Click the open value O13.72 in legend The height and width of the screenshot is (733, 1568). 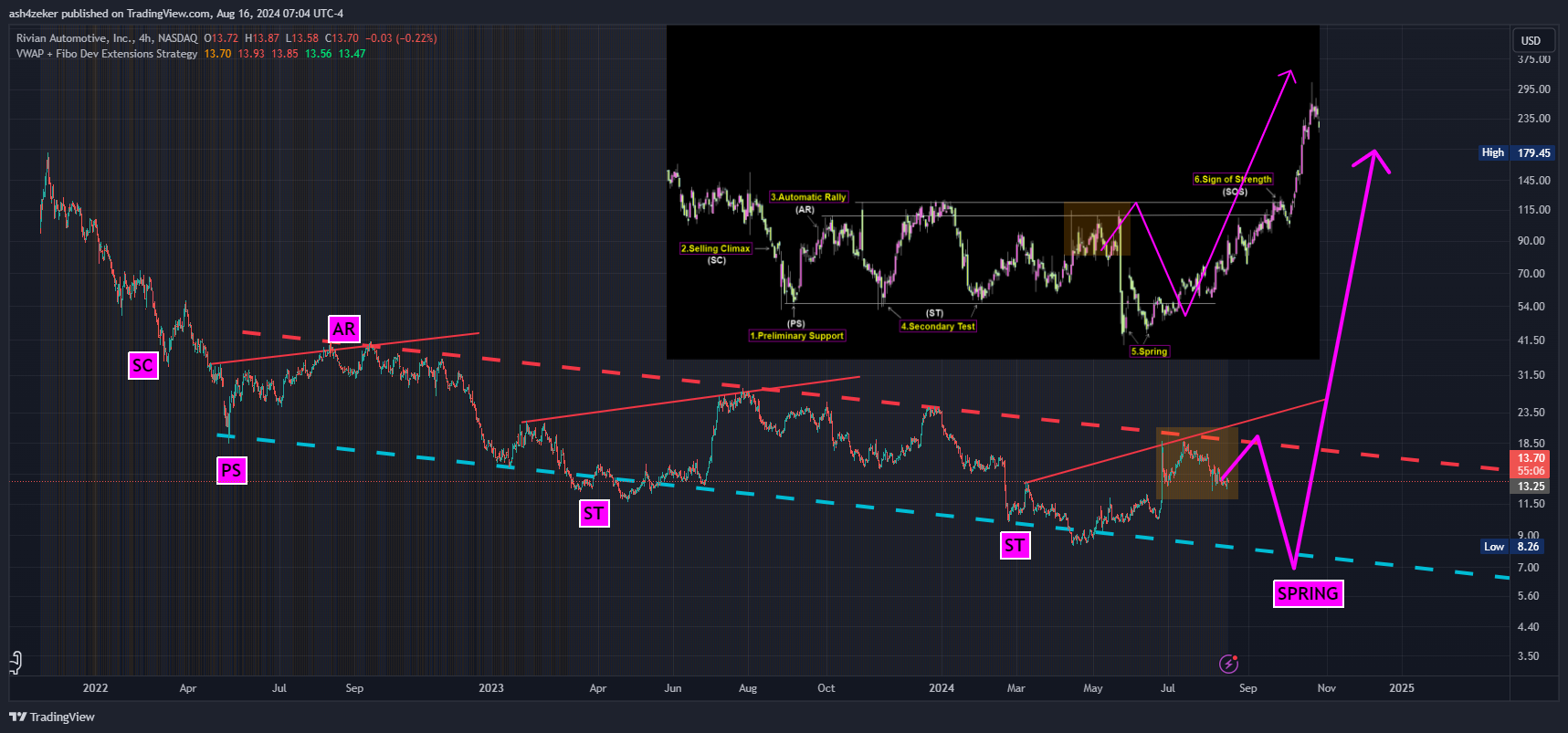[221, 38]
